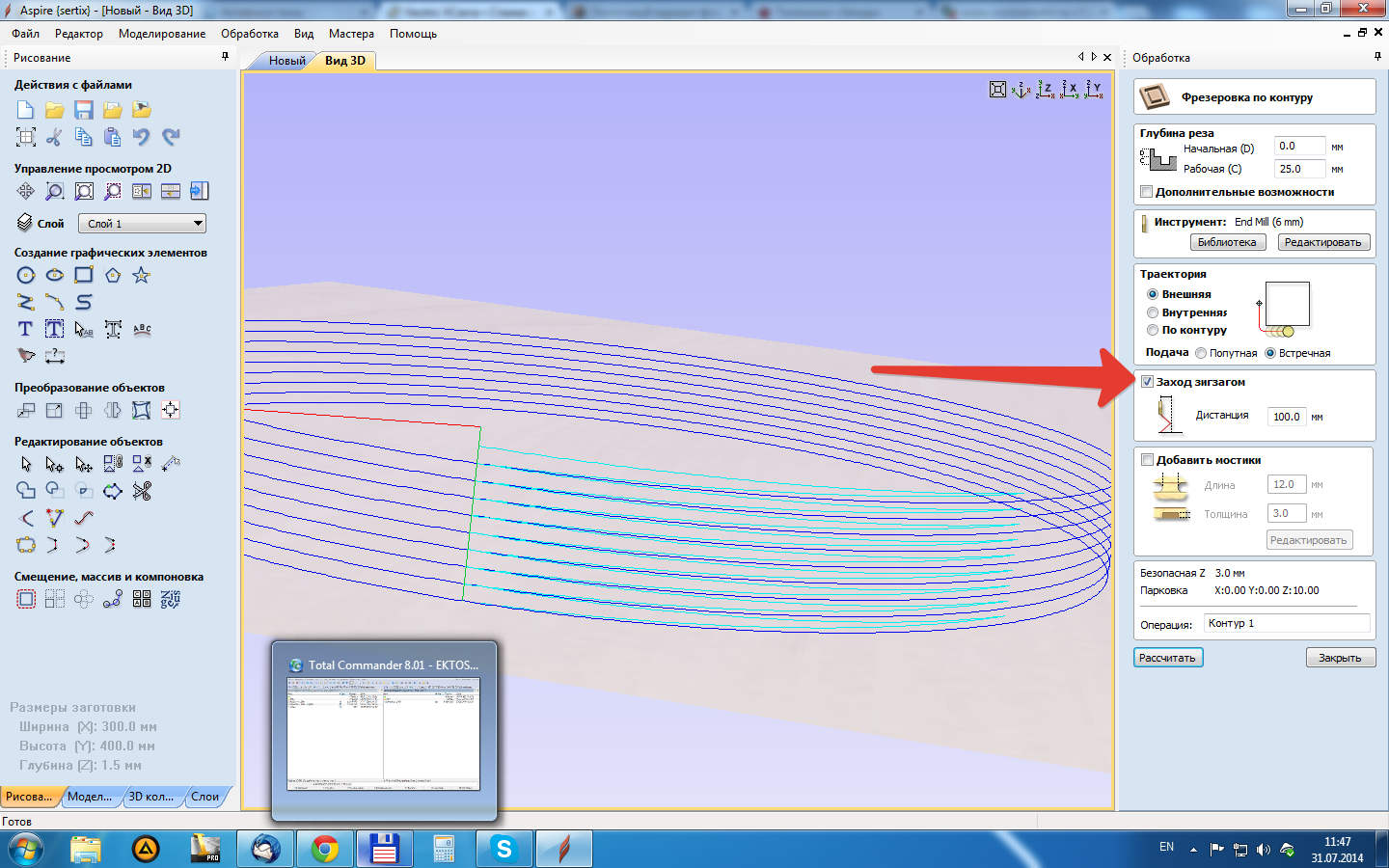
Task: Open Skype from the taskbar
Action: 504,849
